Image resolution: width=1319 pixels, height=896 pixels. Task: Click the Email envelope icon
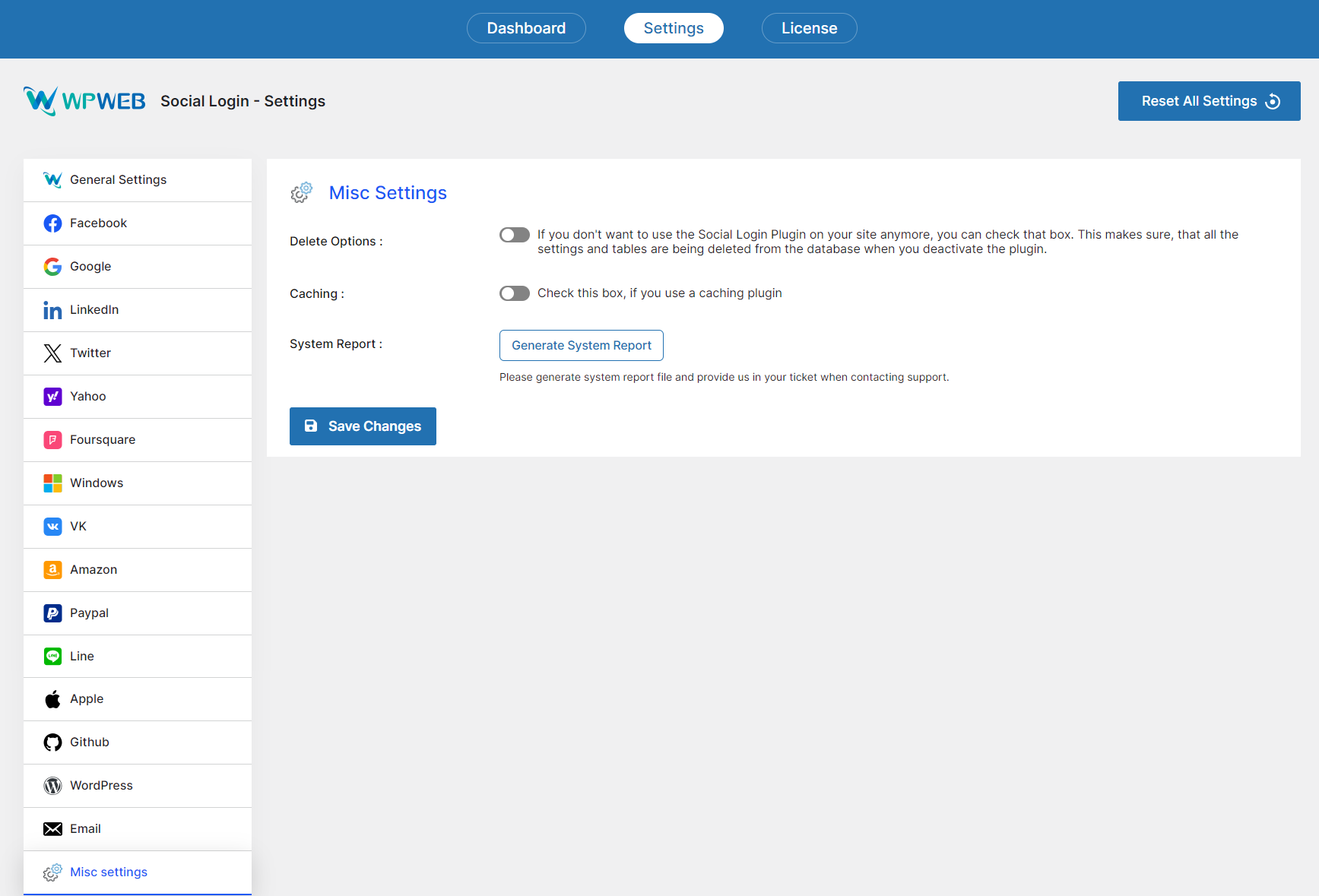click(x=52, y=829)
